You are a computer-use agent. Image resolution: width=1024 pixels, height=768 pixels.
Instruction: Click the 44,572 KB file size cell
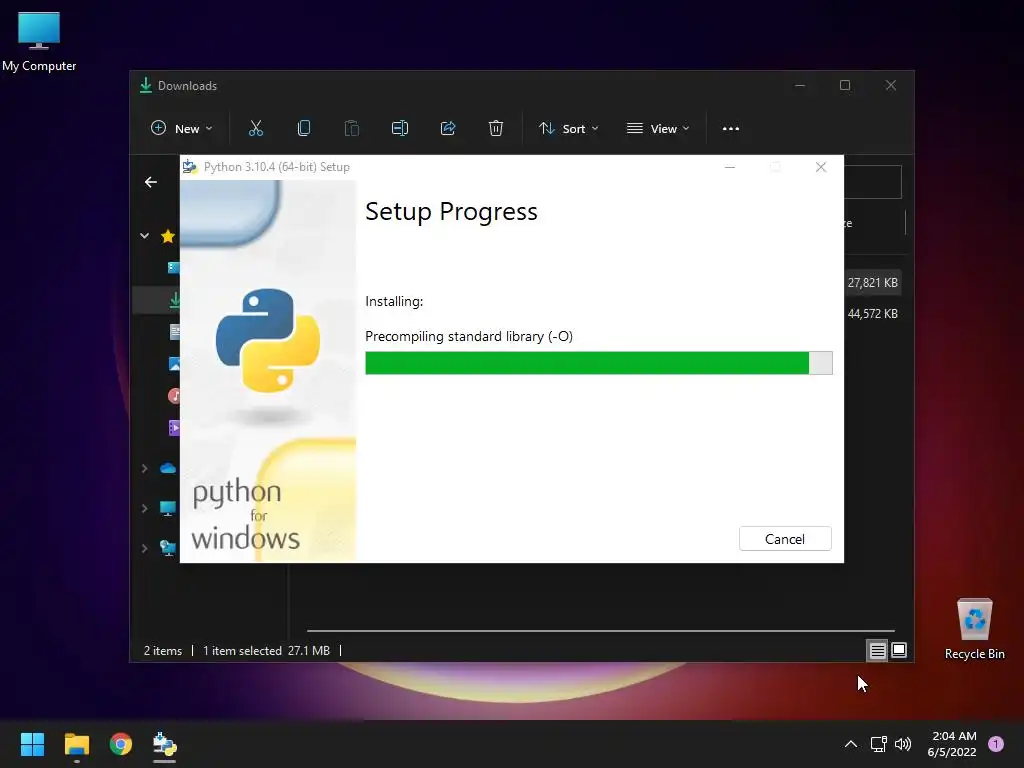tap(872, 314)
